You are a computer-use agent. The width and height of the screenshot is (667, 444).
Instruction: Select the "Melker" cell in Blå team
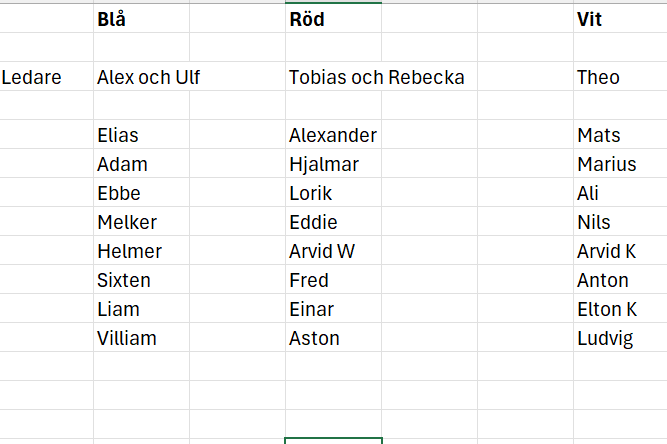[127, 222]
